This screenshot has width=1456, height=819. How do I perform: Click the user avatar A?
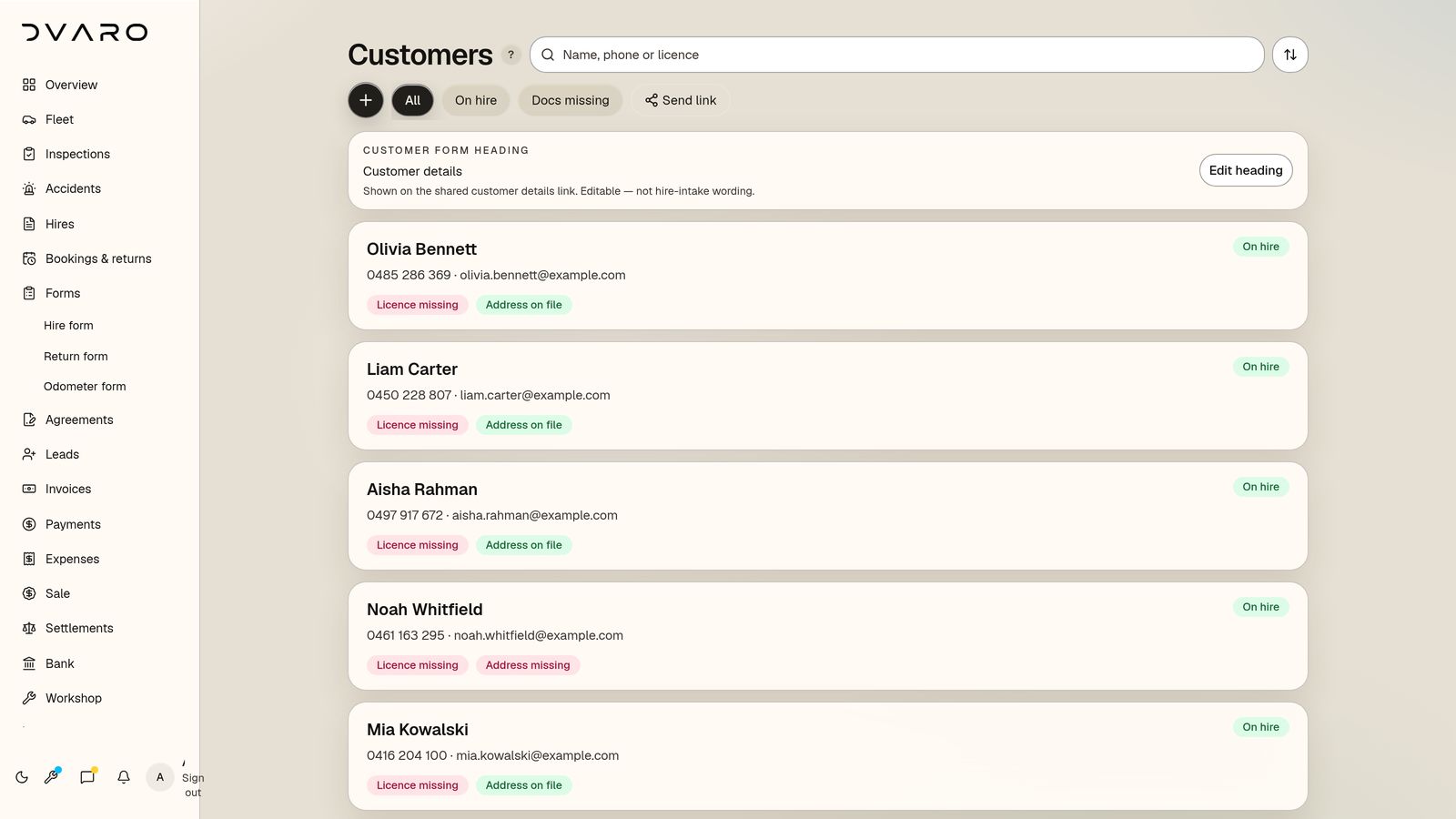pos(160,777)
